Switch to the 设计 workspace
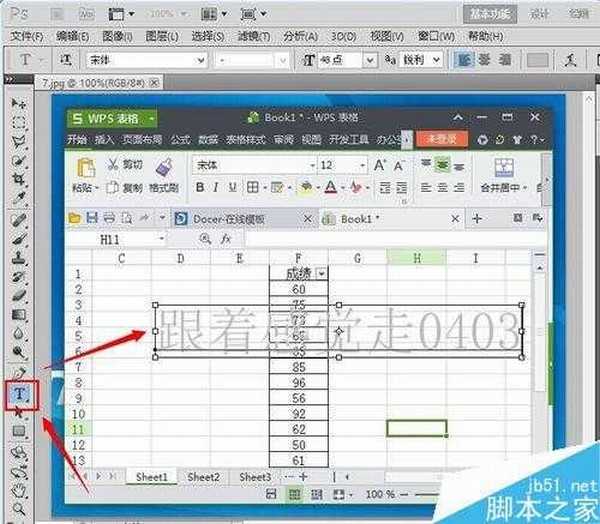The image size is (600, 524). [540, 14]
